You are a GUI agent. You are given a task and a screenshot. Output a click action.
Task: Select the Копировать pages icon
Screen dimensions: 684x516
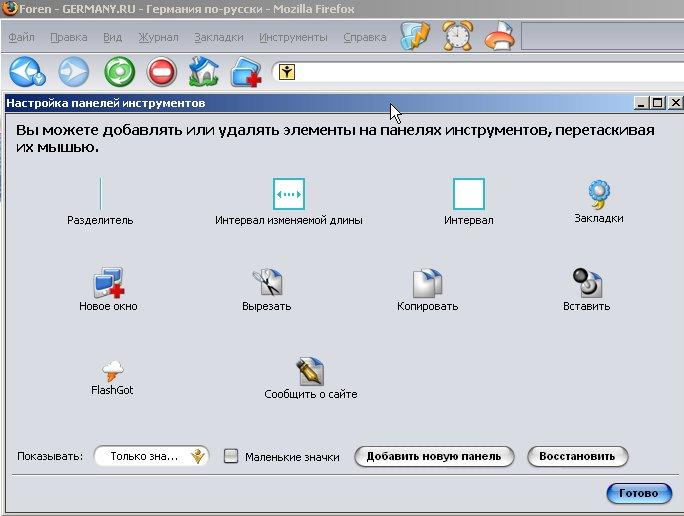427,283
